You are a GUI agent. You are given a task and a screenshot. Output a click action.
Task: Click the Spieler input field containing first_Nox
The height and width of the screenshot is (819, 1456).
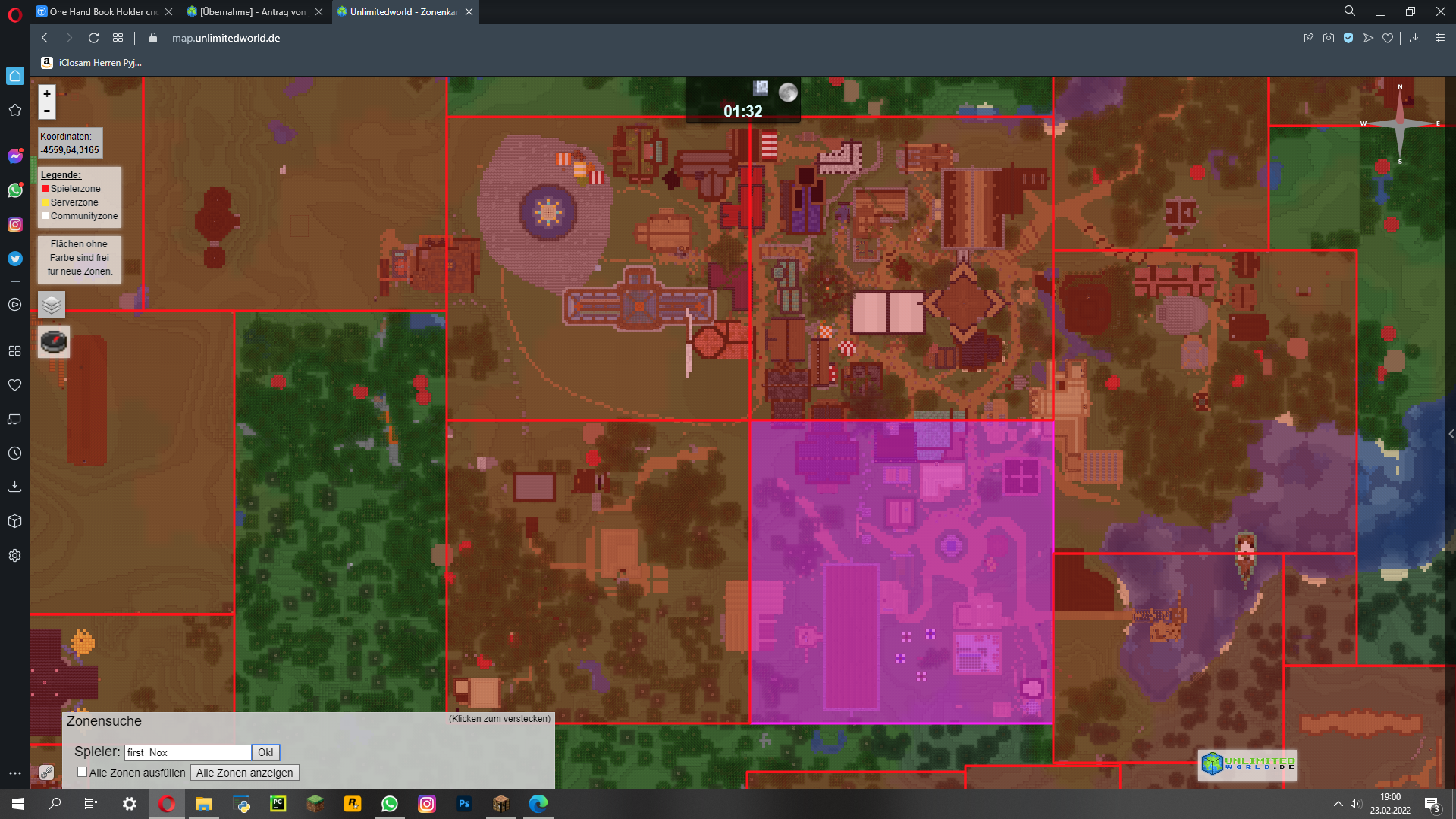point(188,752)
